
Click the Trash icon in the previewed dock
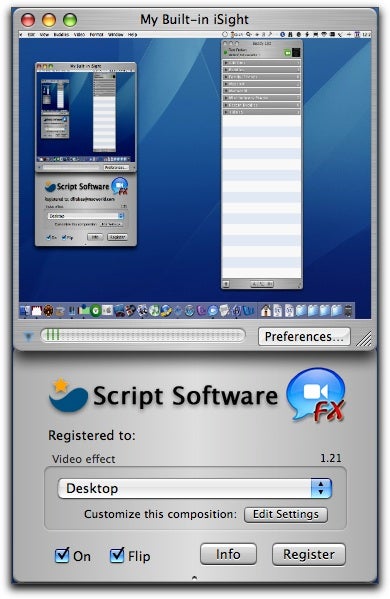[x=348, y=311]
